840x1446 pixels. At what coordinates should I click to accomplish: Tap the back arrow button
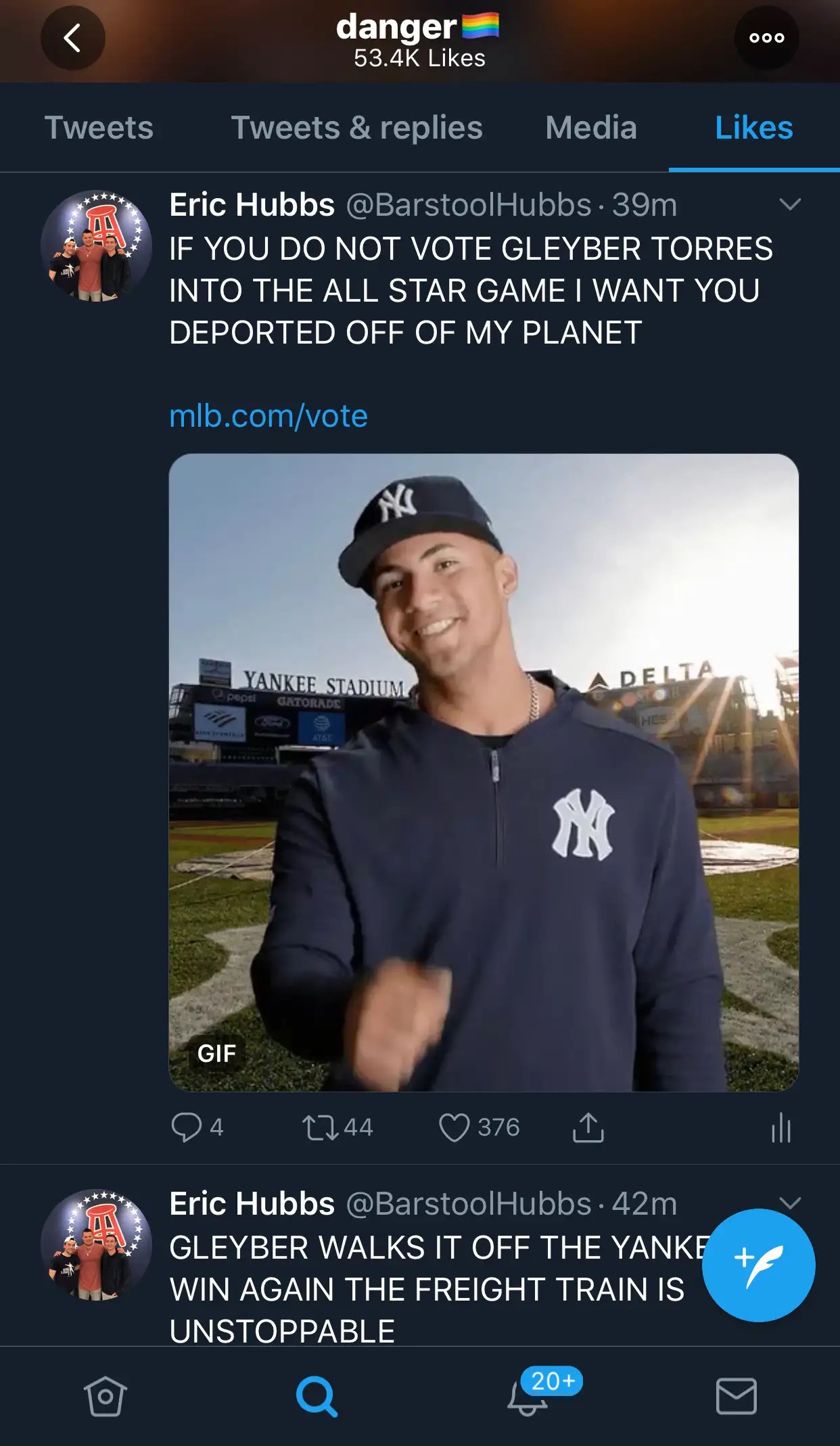72,38
